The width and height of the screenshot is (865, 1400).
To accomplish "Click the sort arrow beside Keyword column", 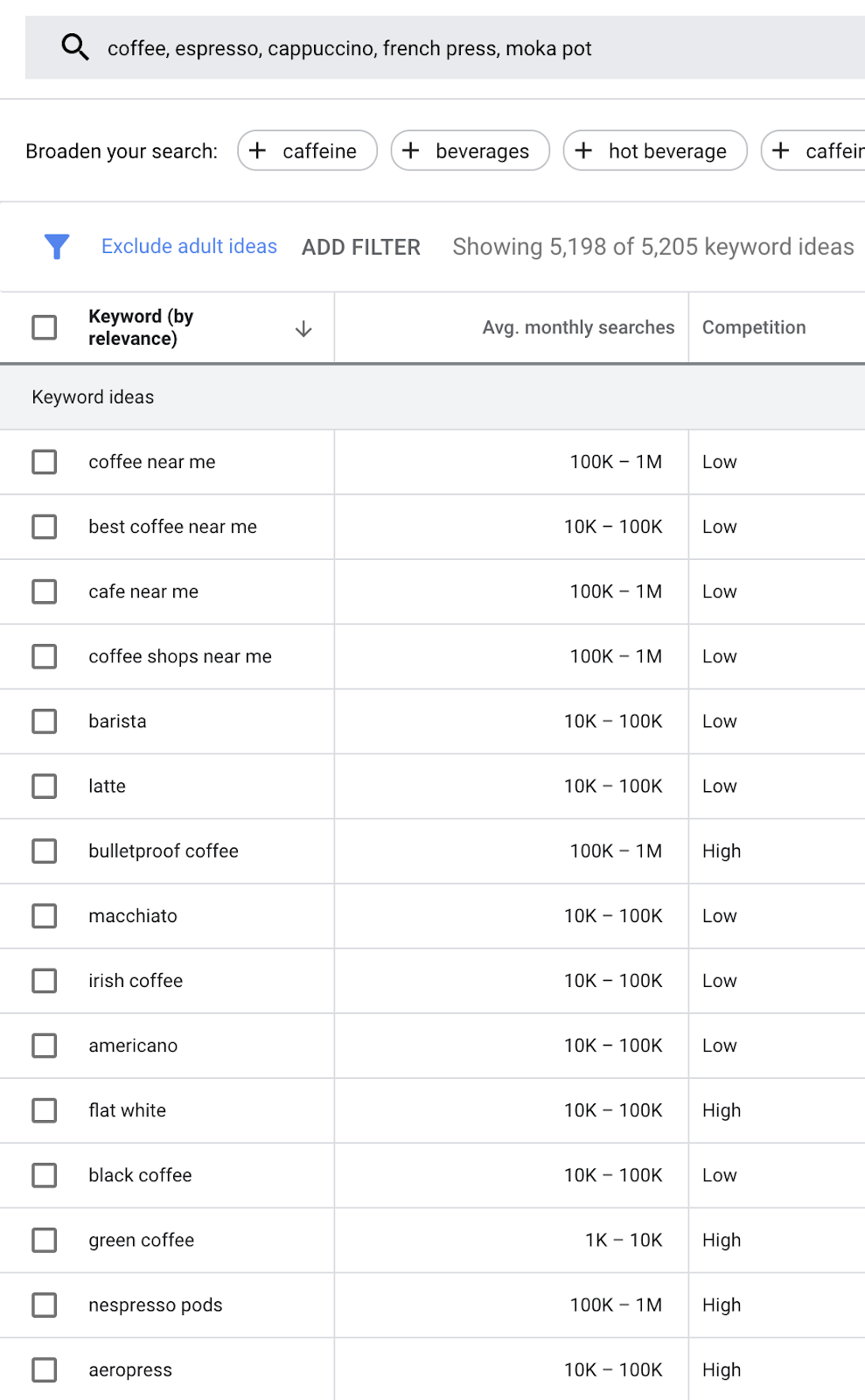I will [x=303, y=329].
